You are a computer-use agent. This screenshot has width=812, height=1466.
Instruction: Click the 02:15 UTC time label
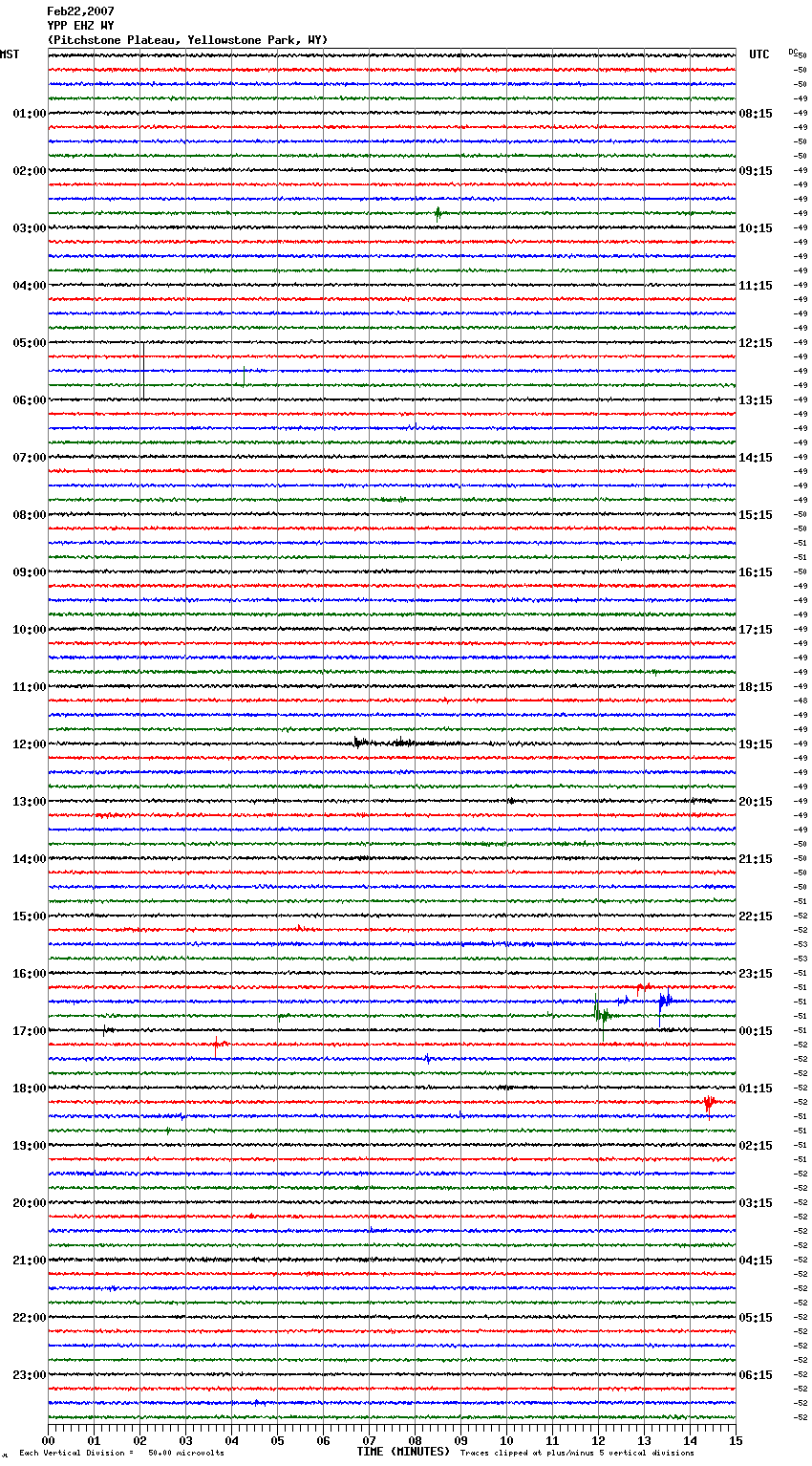(x=756, y=1146)
